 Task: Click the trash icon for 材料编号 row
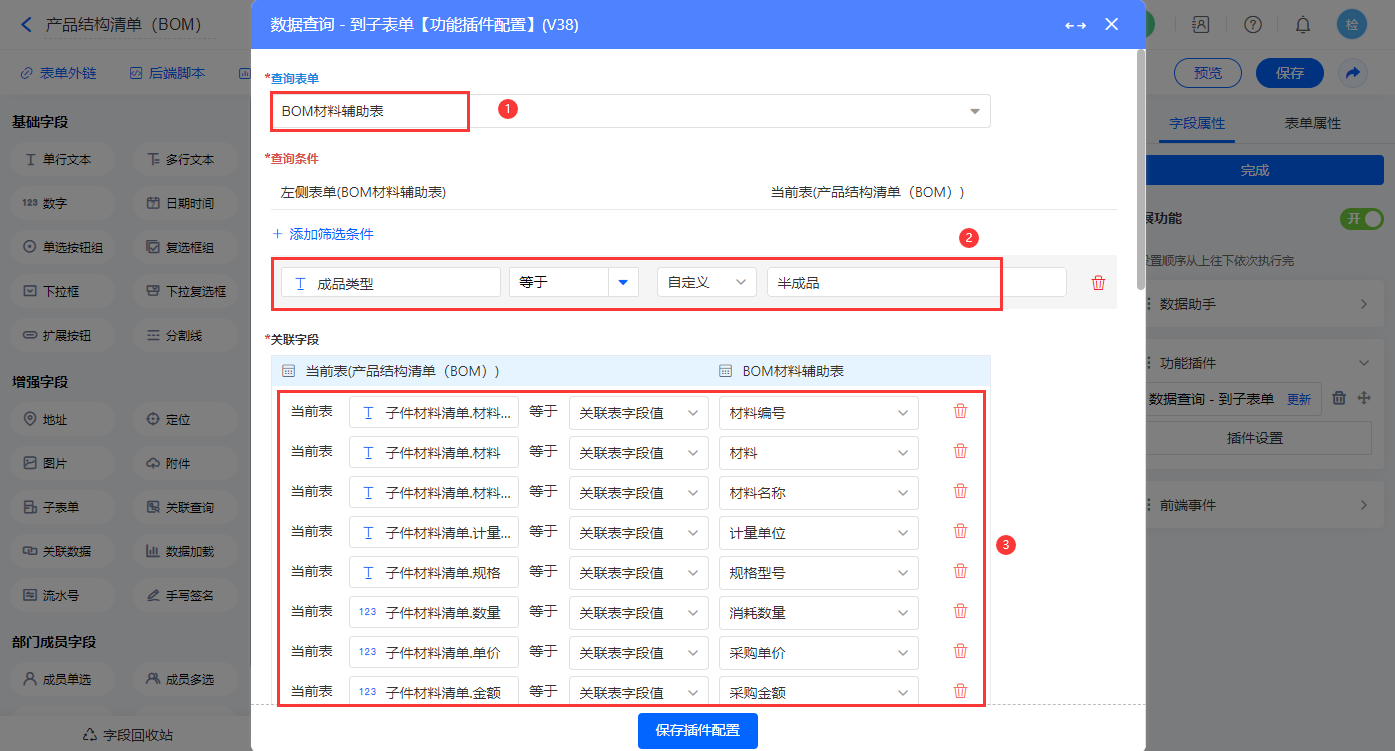(960, 411)
